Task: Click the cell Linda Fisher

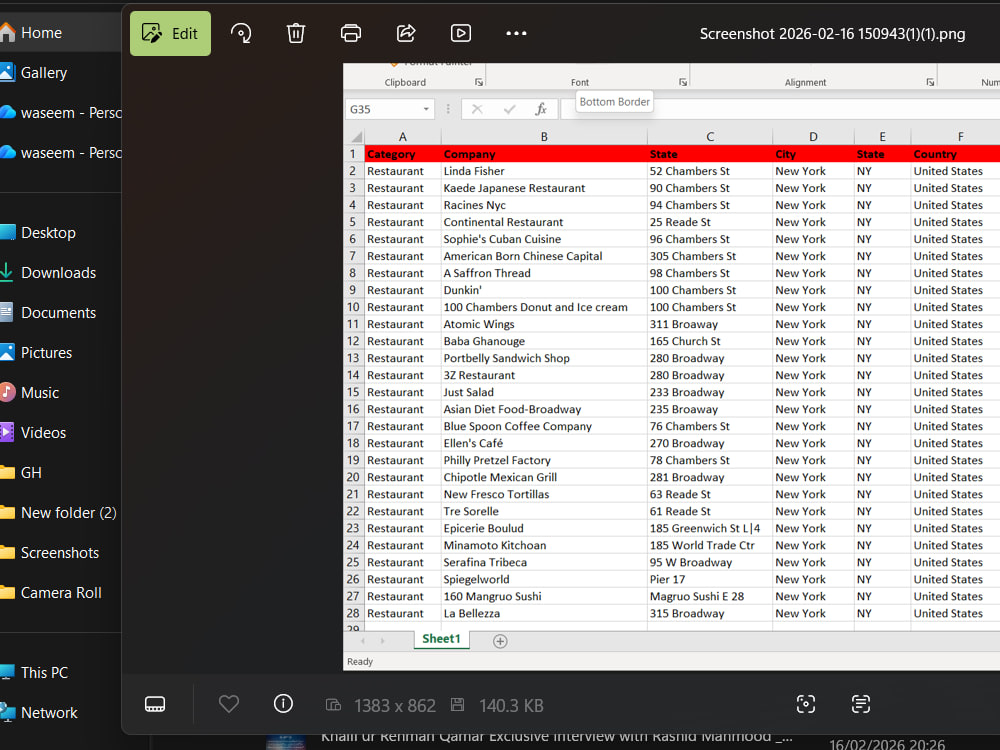Action: tap(544, 171)
